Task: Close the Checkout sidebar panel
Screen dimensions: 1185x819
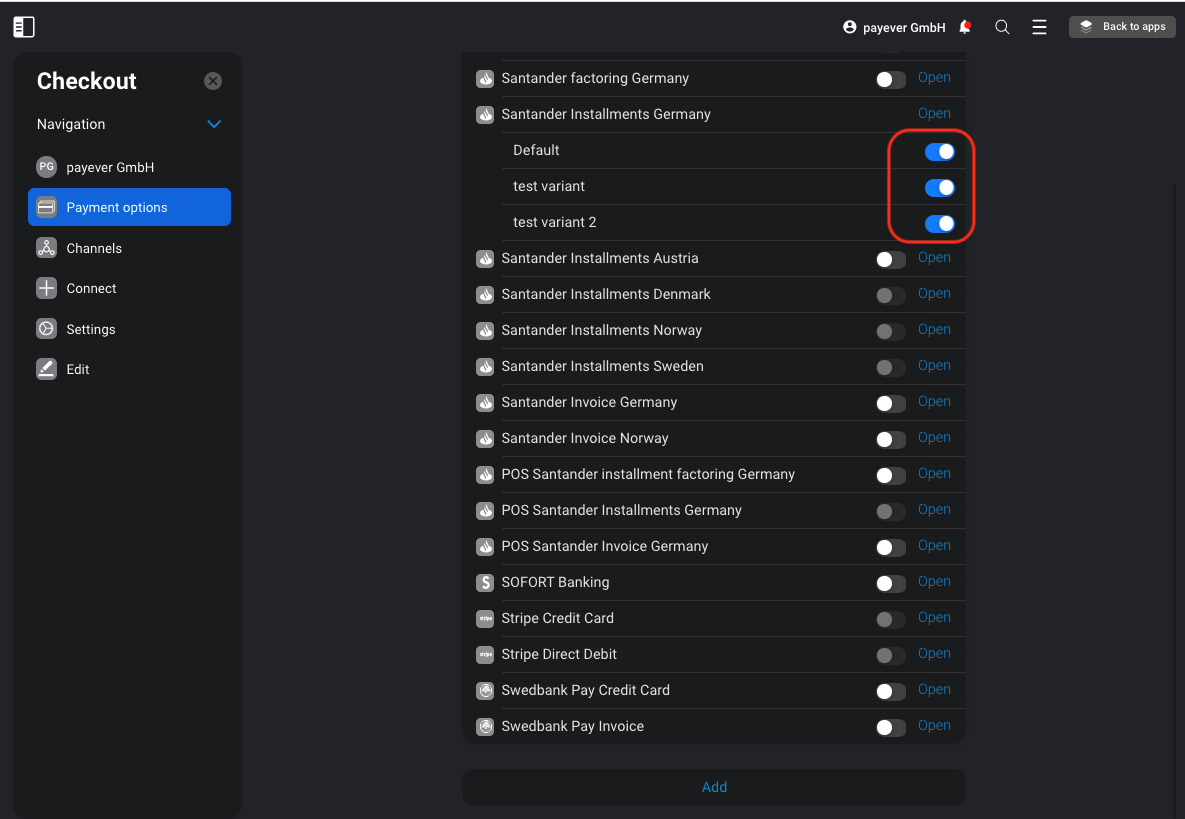Action: (213, 81)
